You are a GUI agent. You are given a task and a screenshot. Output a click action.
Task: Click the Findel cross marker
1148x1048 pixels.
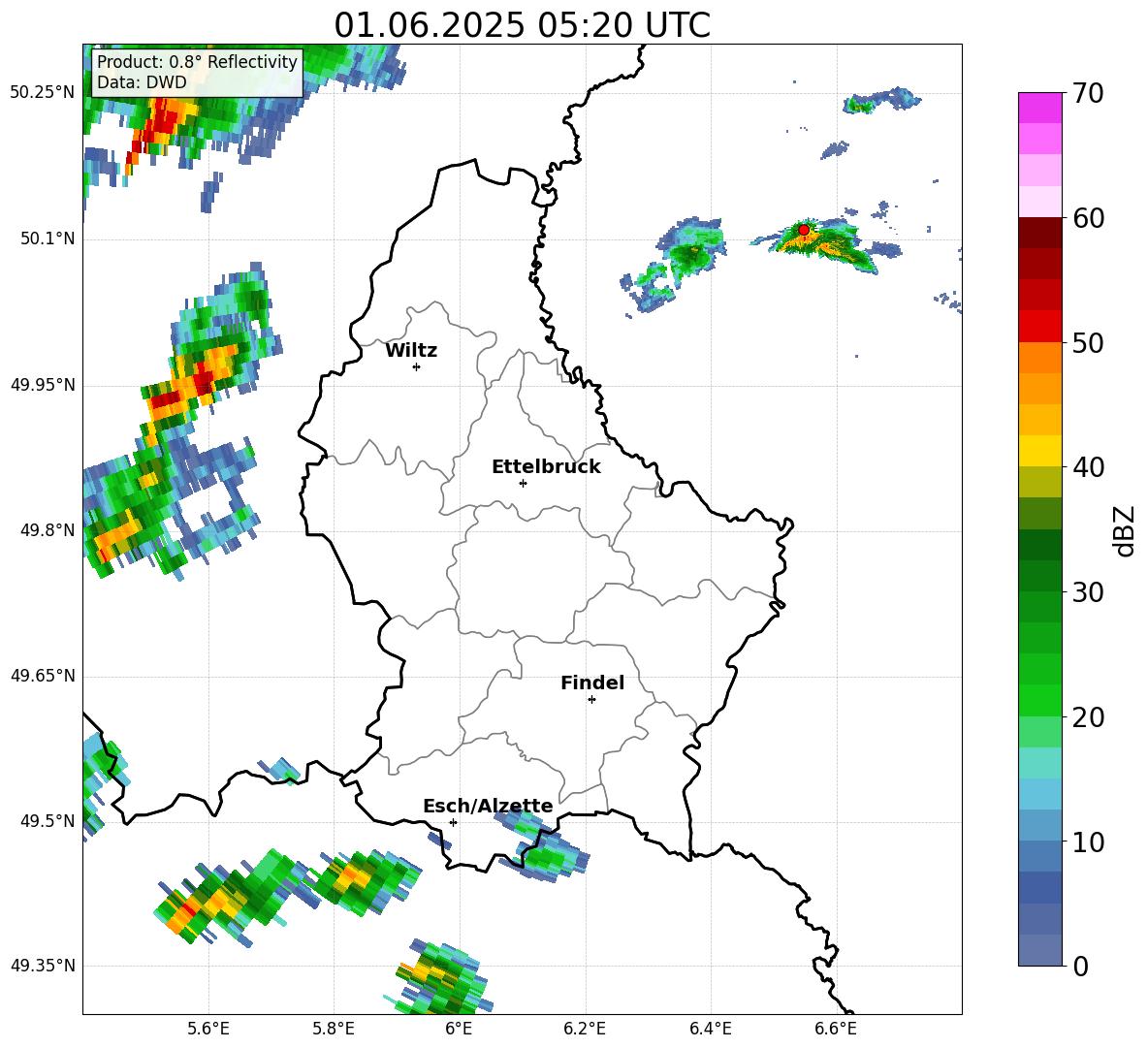click(x=591, y=700)
